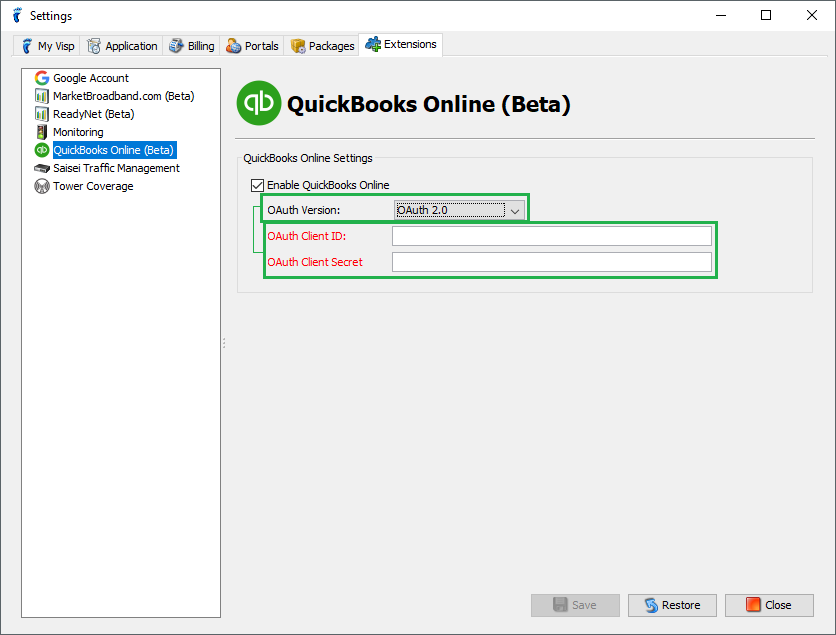Image resolution: width=836 pixels, height=635 pixels.
Task: Click the Save button
Action: tap(575, 605)
